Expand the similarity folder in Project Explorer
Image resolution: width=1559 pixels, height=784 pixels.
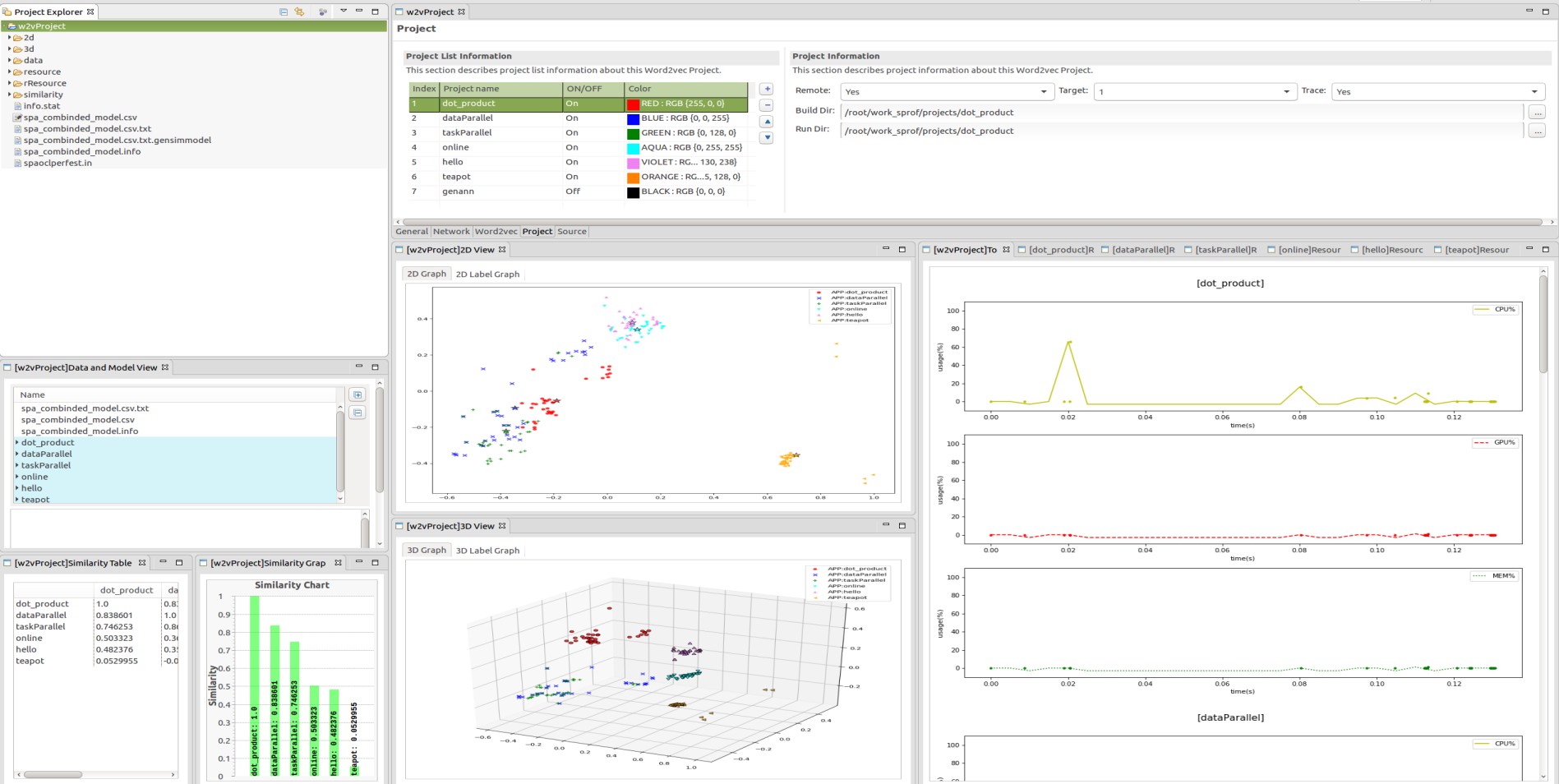pyautogui.click(x=10, y=95)
